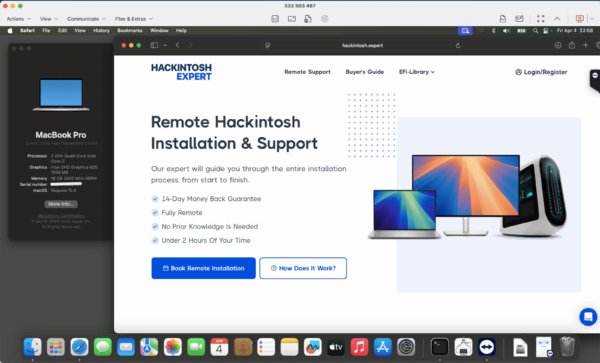Open the Remote Support page link
The width and height of the screenshot is (600, 363).
click(x=307, y=72)
